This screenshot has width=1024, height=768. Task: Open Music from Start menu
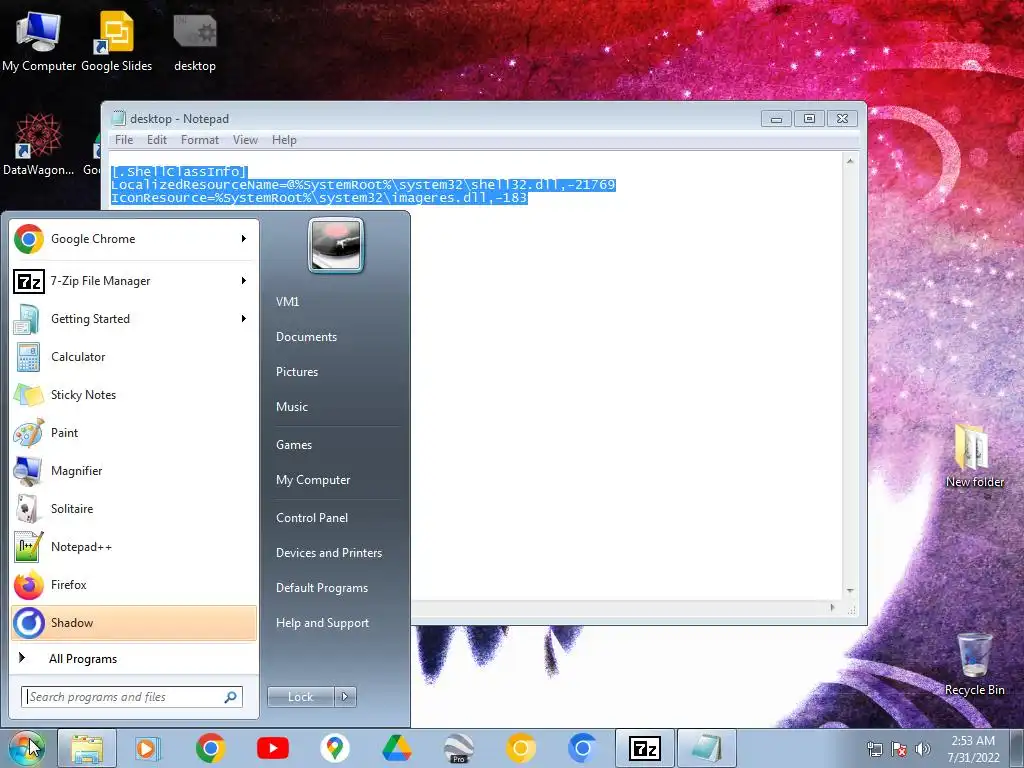(x=292, y=407)
